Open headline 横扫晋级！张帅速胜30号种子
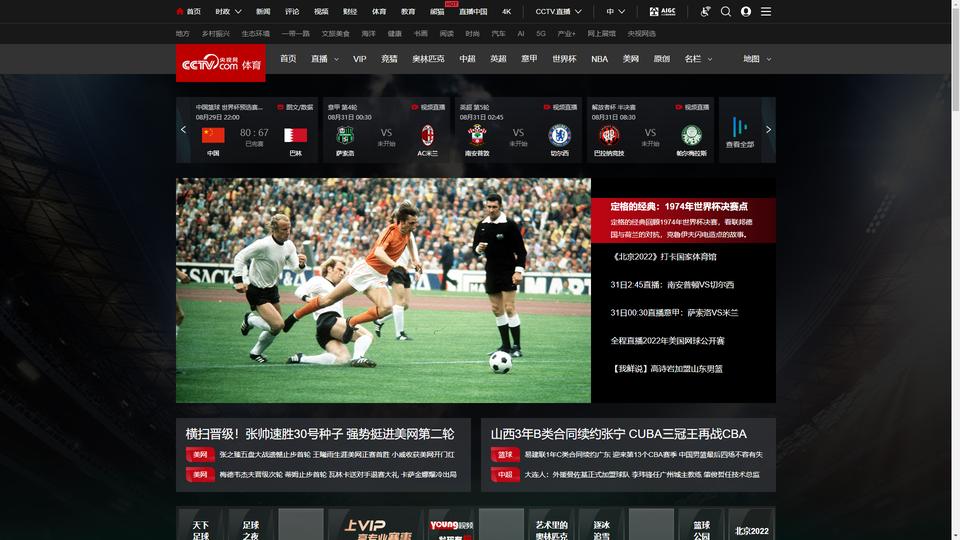Viewport: 960px width, 540px height. 320,433
